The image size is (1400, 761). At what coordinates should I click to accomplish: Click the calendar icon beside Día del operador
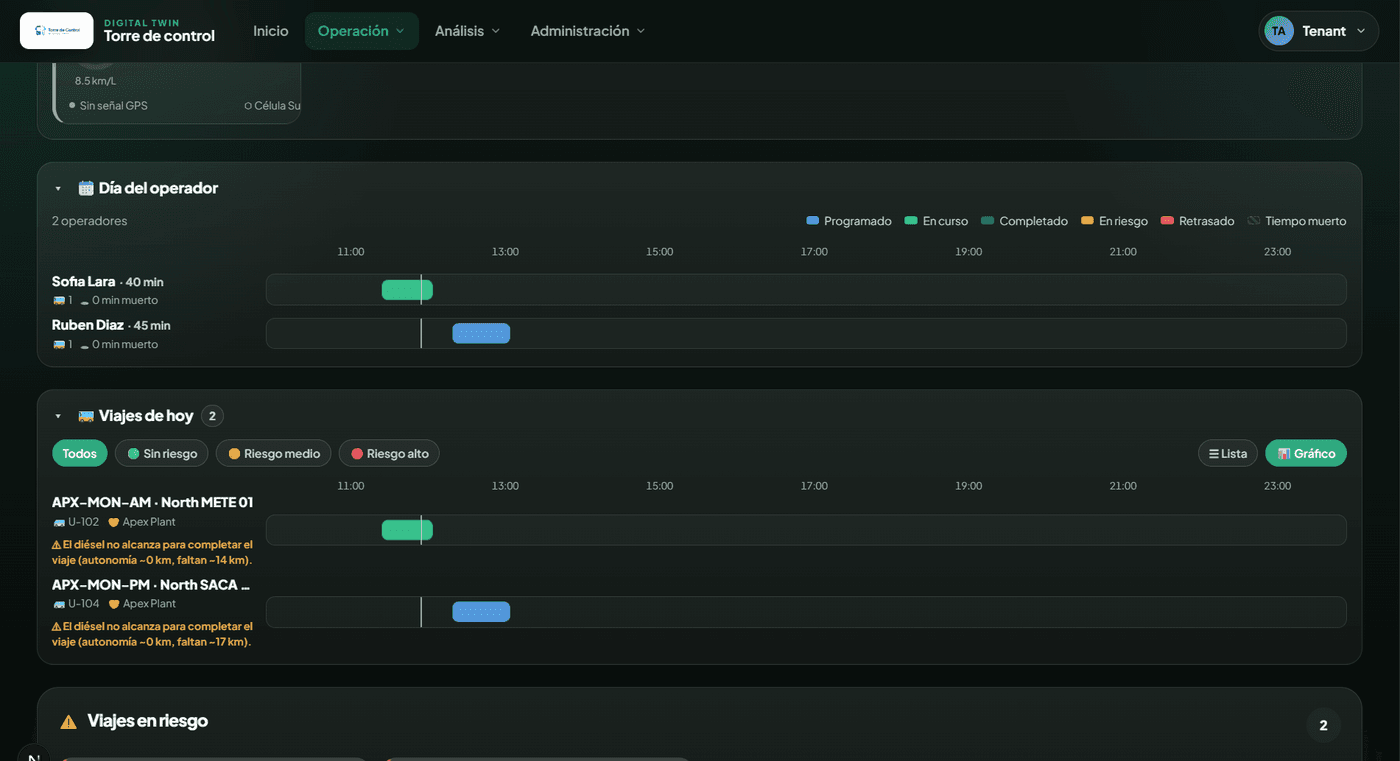click(x=86, y=188)
